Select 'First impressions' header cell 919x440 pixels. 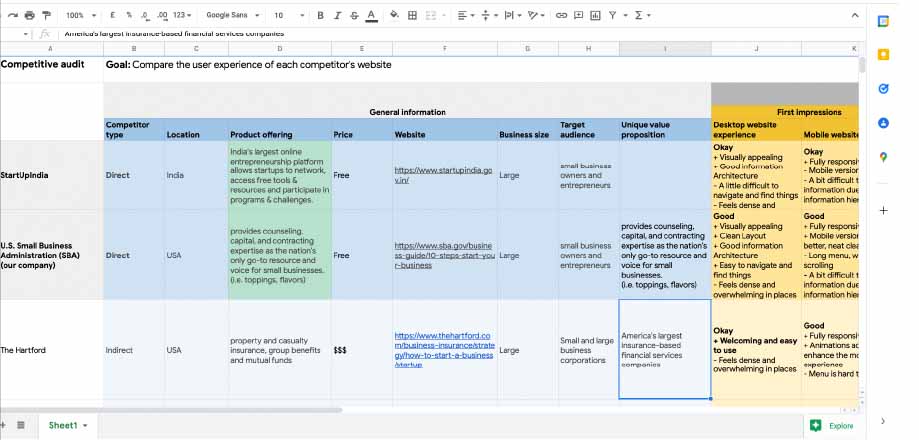[785, 112]
